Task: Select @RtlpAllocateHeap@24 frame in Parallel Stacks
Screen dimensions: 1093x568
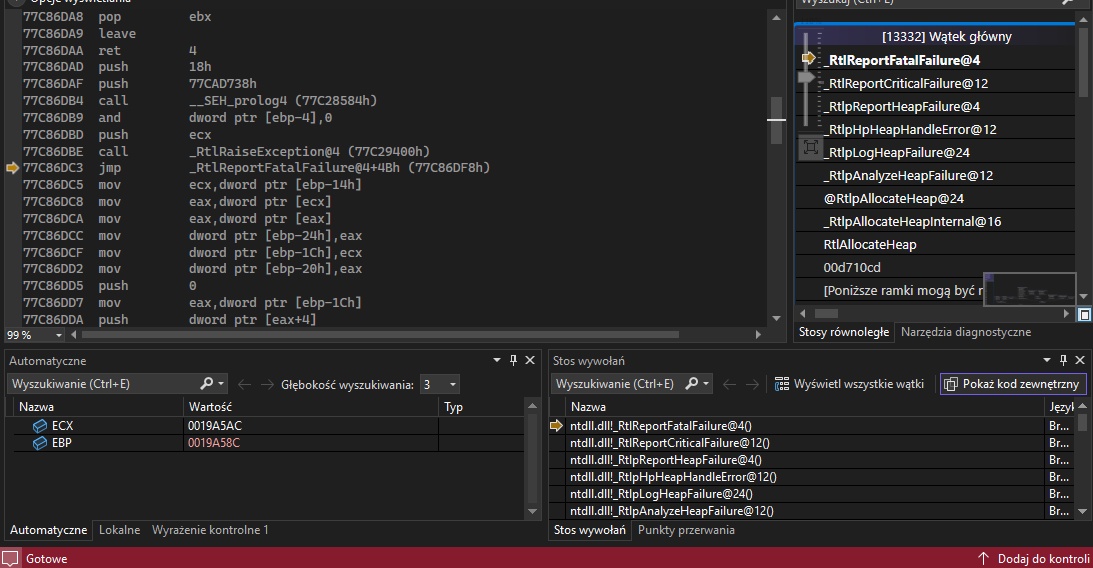Action: (x=894, y=198)
